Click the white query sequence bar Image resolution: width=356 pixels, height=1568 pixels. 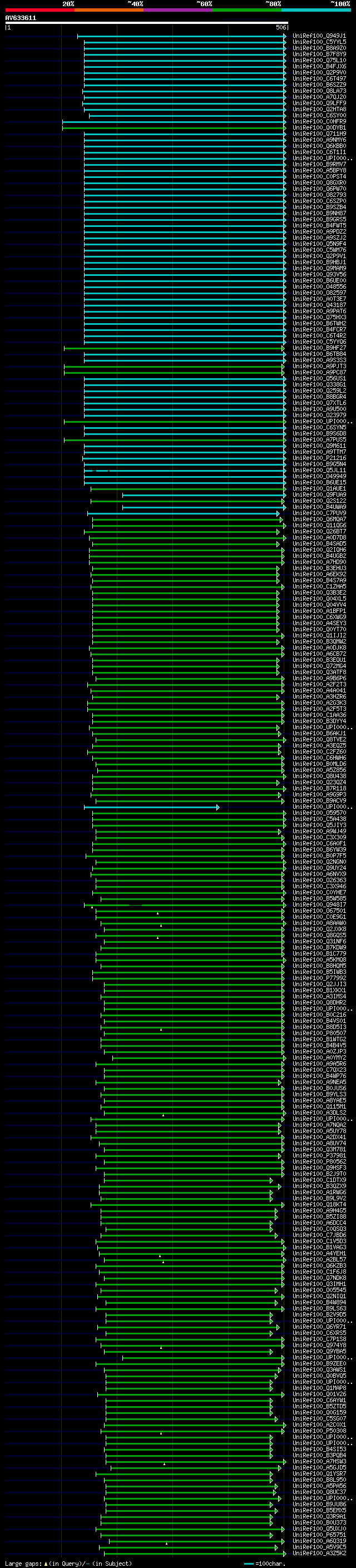coord(146,22)
